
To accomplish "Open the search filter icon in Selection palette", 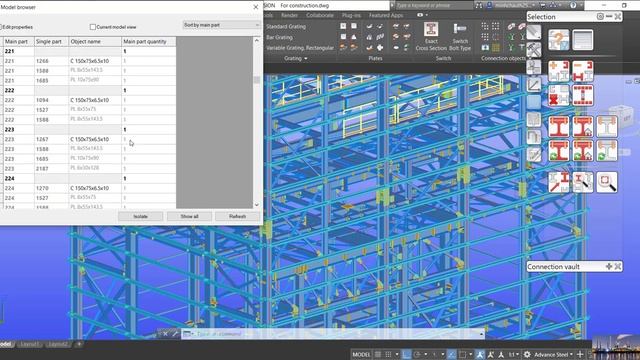I will click(558, 40).
